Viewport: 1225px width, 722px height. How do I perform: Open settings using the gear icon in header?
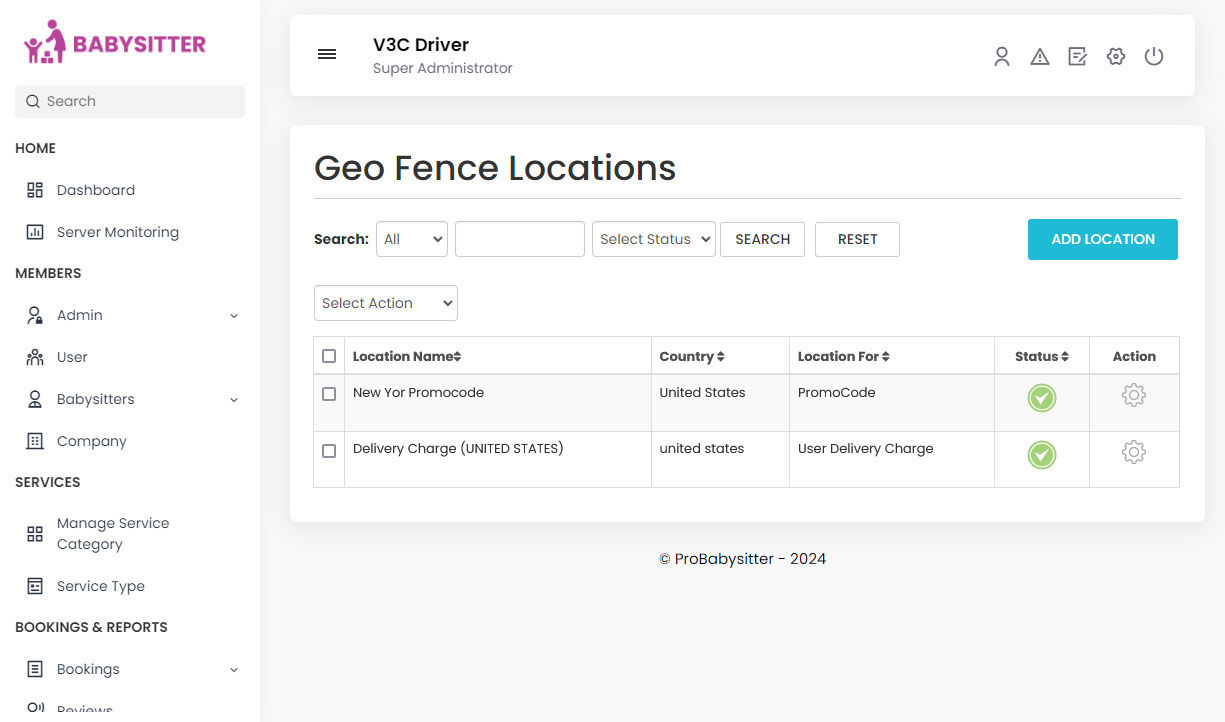pos(1116,57)
